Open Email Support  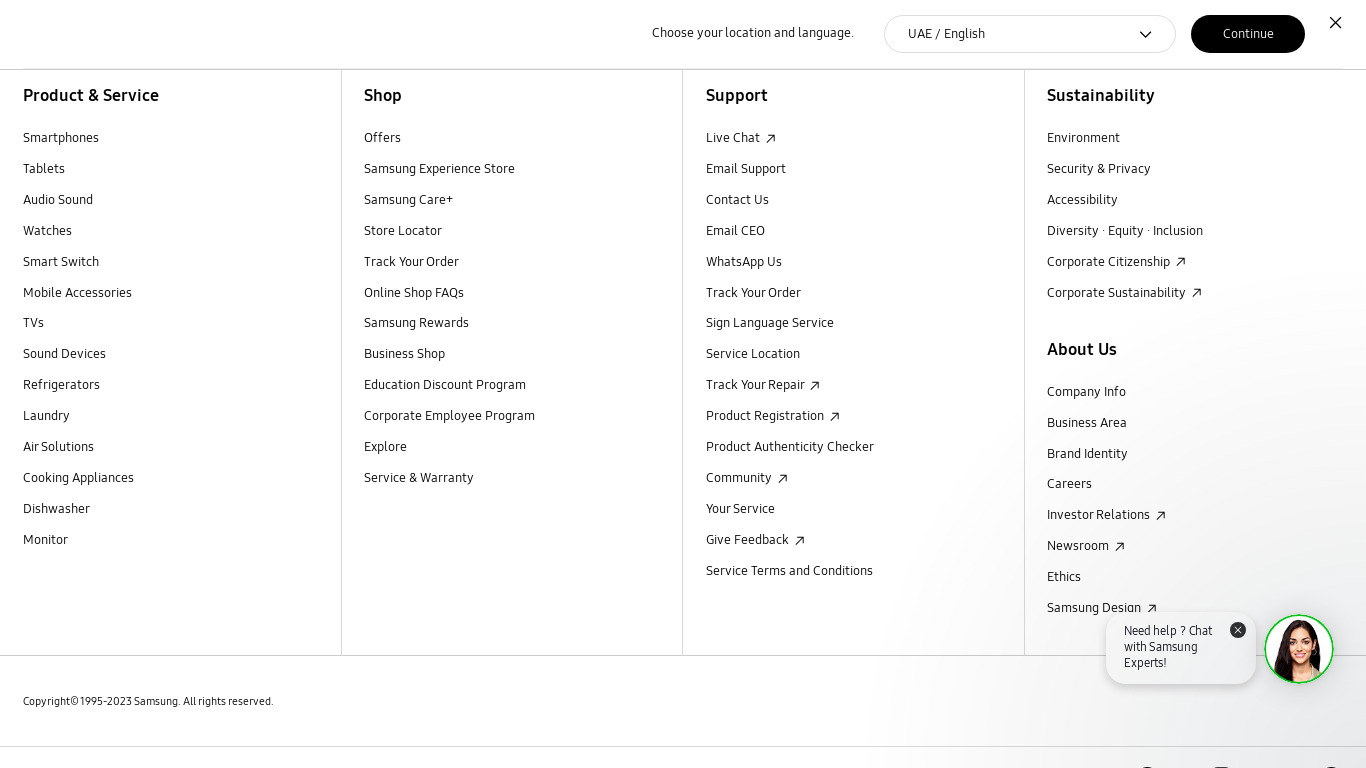coord(746,169)
